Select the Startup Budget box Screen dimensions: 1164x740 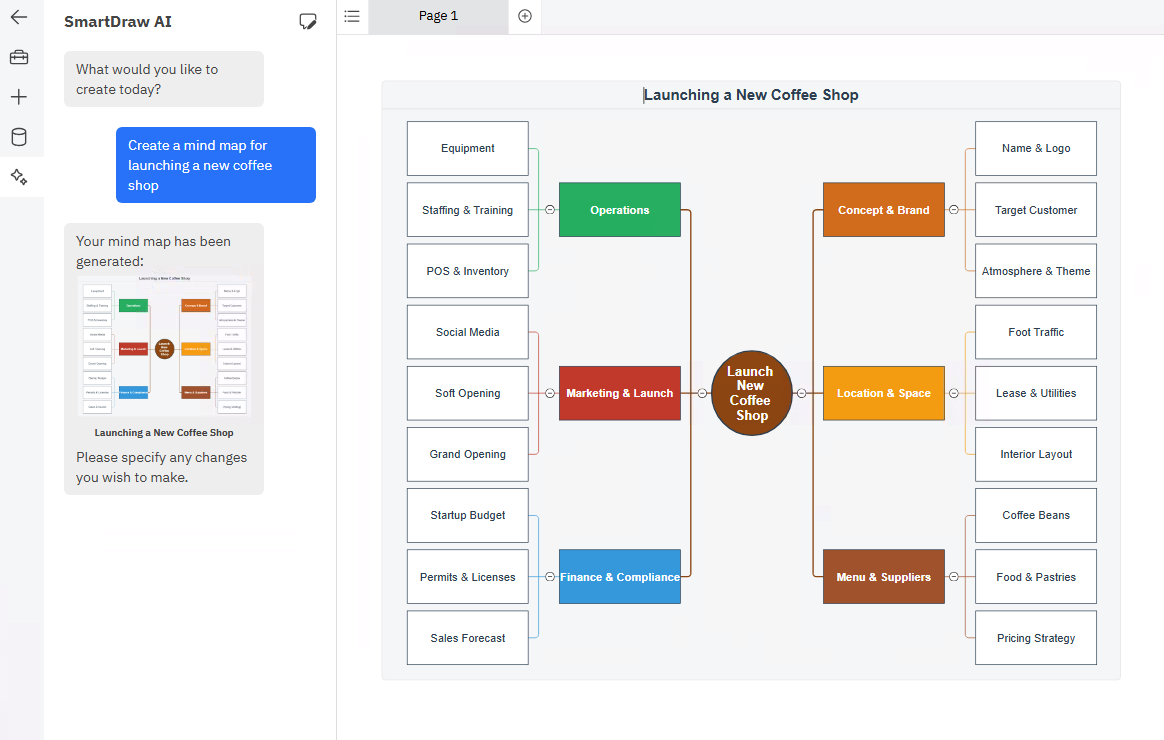468,515
